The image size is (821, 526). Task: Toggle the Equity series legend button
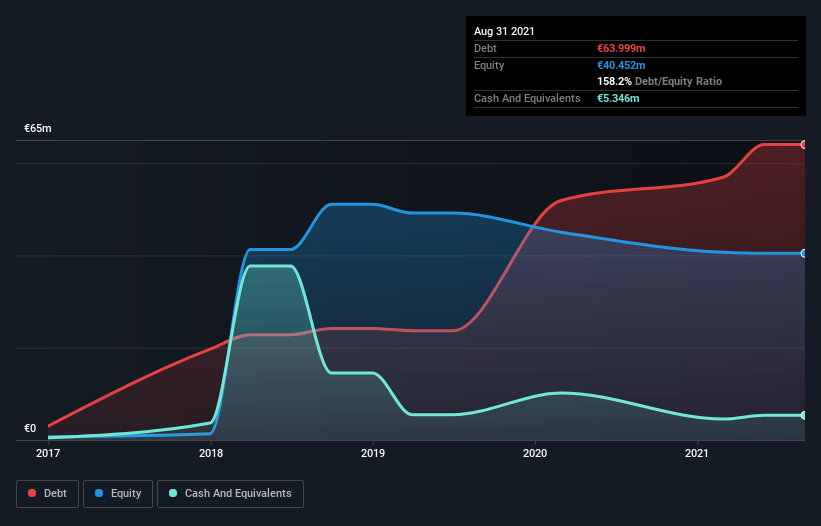tap(118, 494)
